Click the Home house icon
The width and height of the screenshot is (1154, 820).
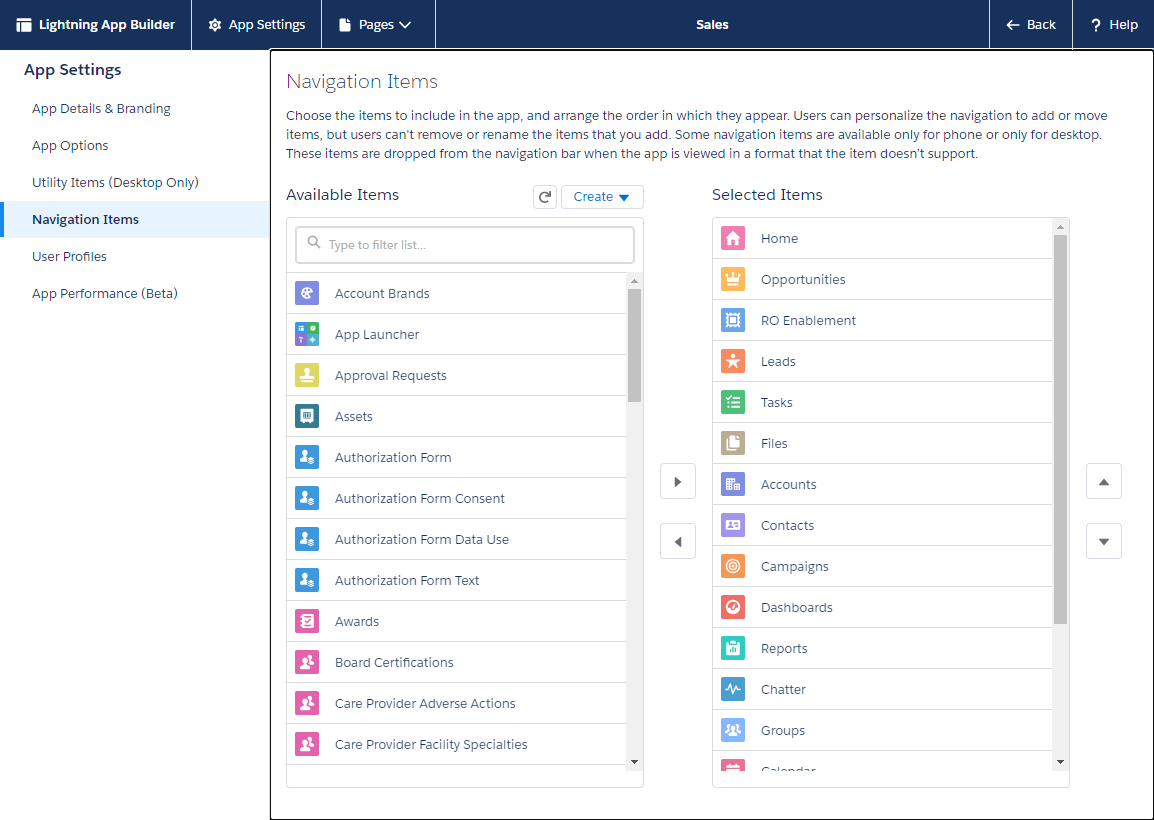point(733,238)
